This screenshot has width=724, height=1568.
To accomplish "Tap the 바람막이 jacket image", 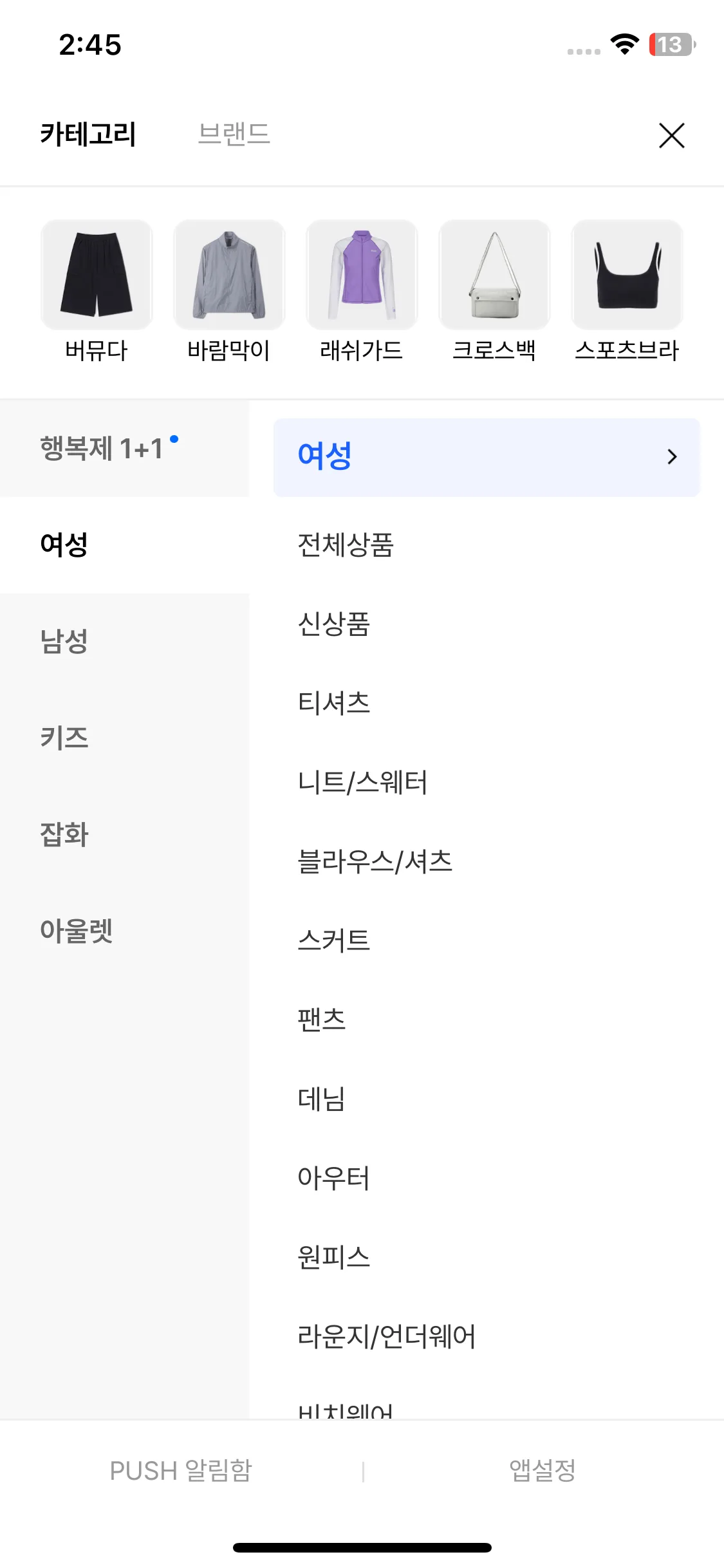I will (x=229, y=275).
